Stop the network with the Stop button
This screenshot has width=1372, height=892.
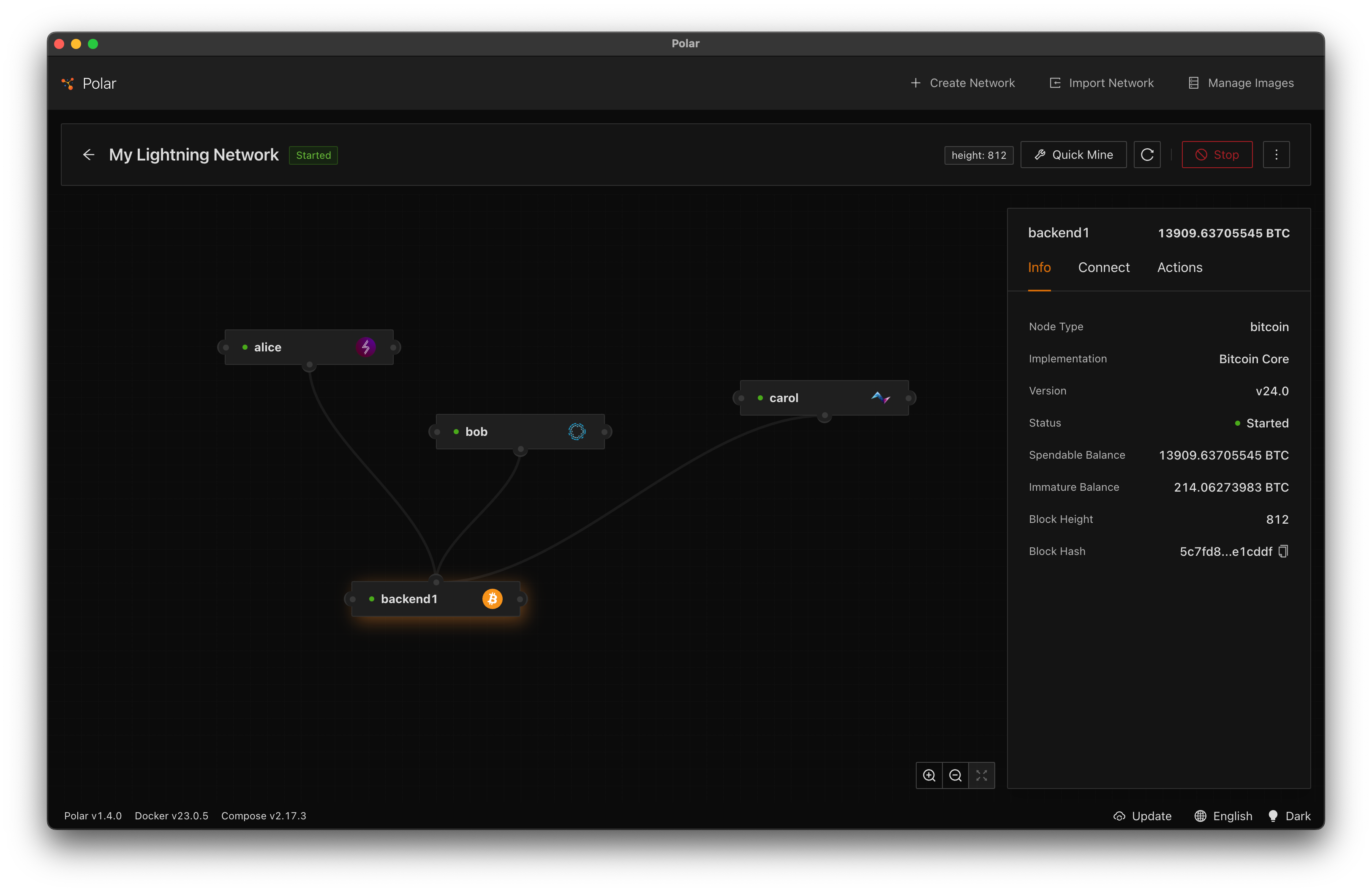[1217, 155]
